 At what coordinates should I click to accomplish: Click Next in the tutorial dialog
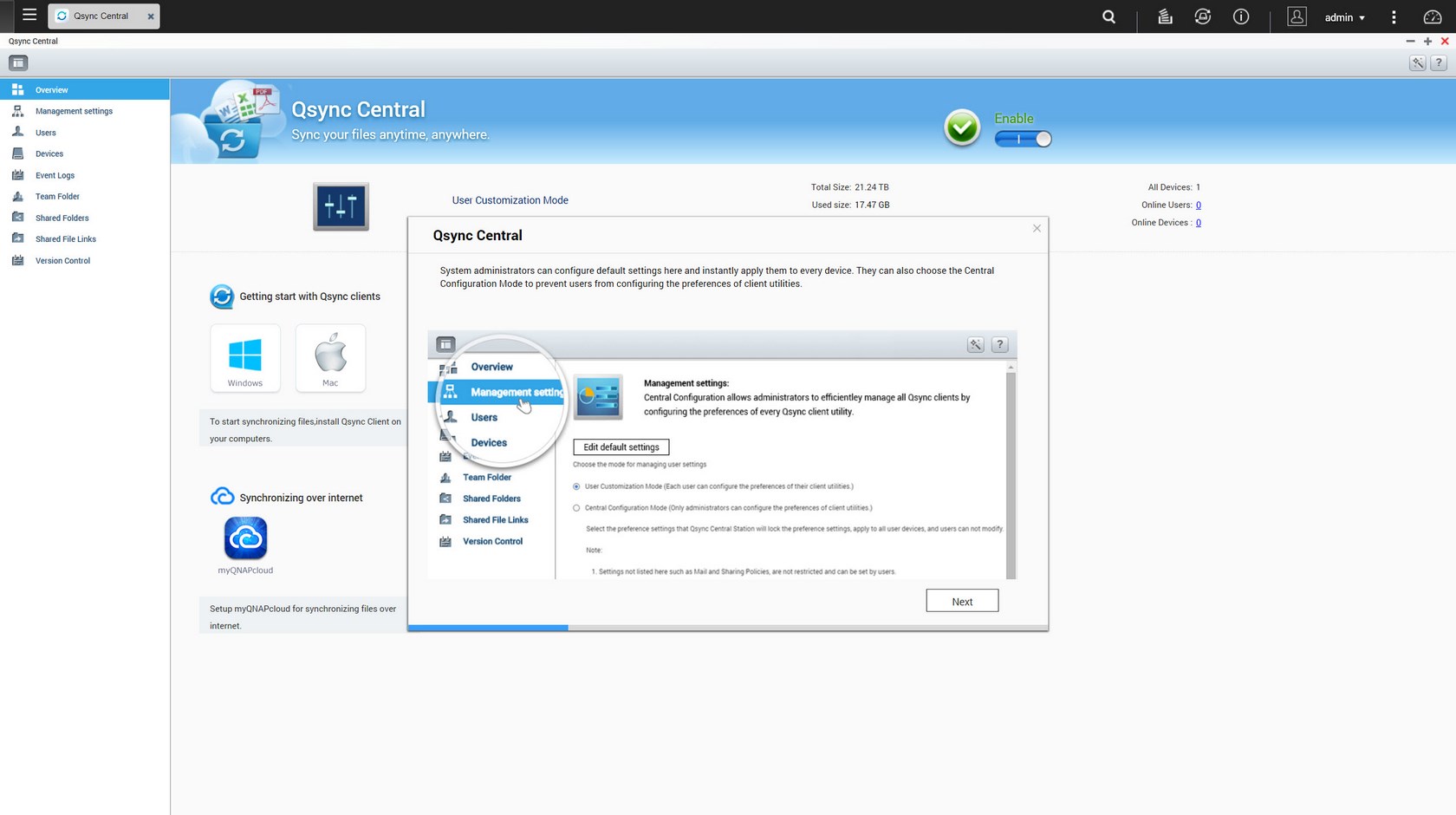tap(962, 601)
